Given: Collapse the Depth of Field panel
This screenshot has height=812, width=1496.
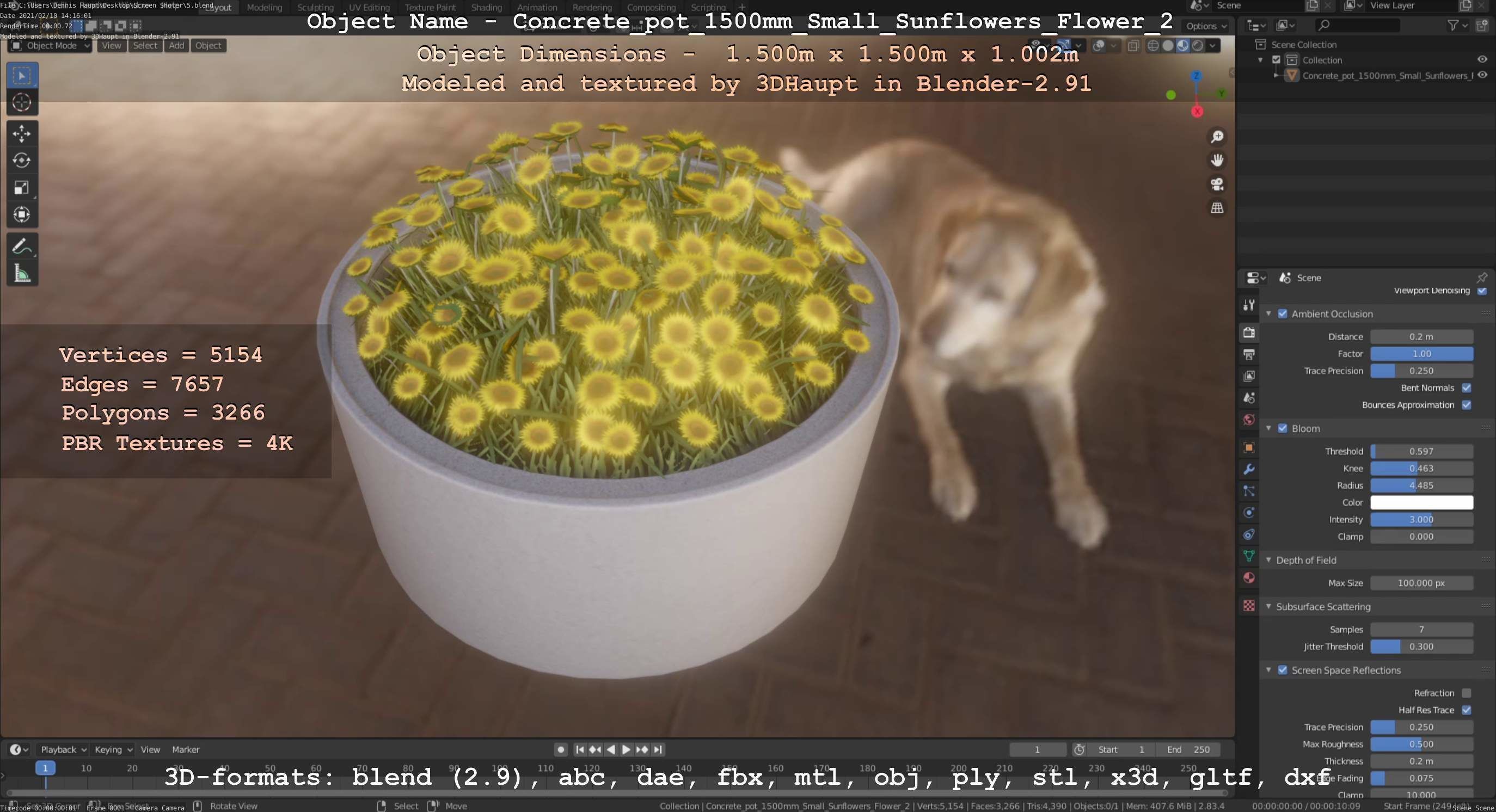Looking at the screenshot, I should point(1268,560).
